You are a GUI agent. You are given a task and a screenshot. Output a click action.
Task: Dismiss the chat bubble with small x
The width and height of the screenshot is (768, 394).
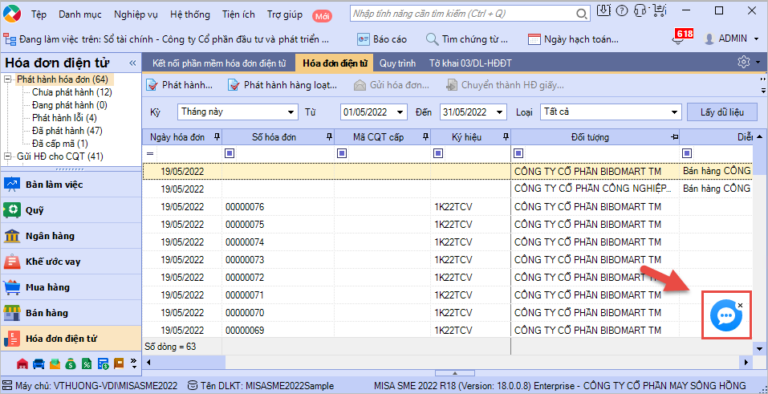coord(740,305)
